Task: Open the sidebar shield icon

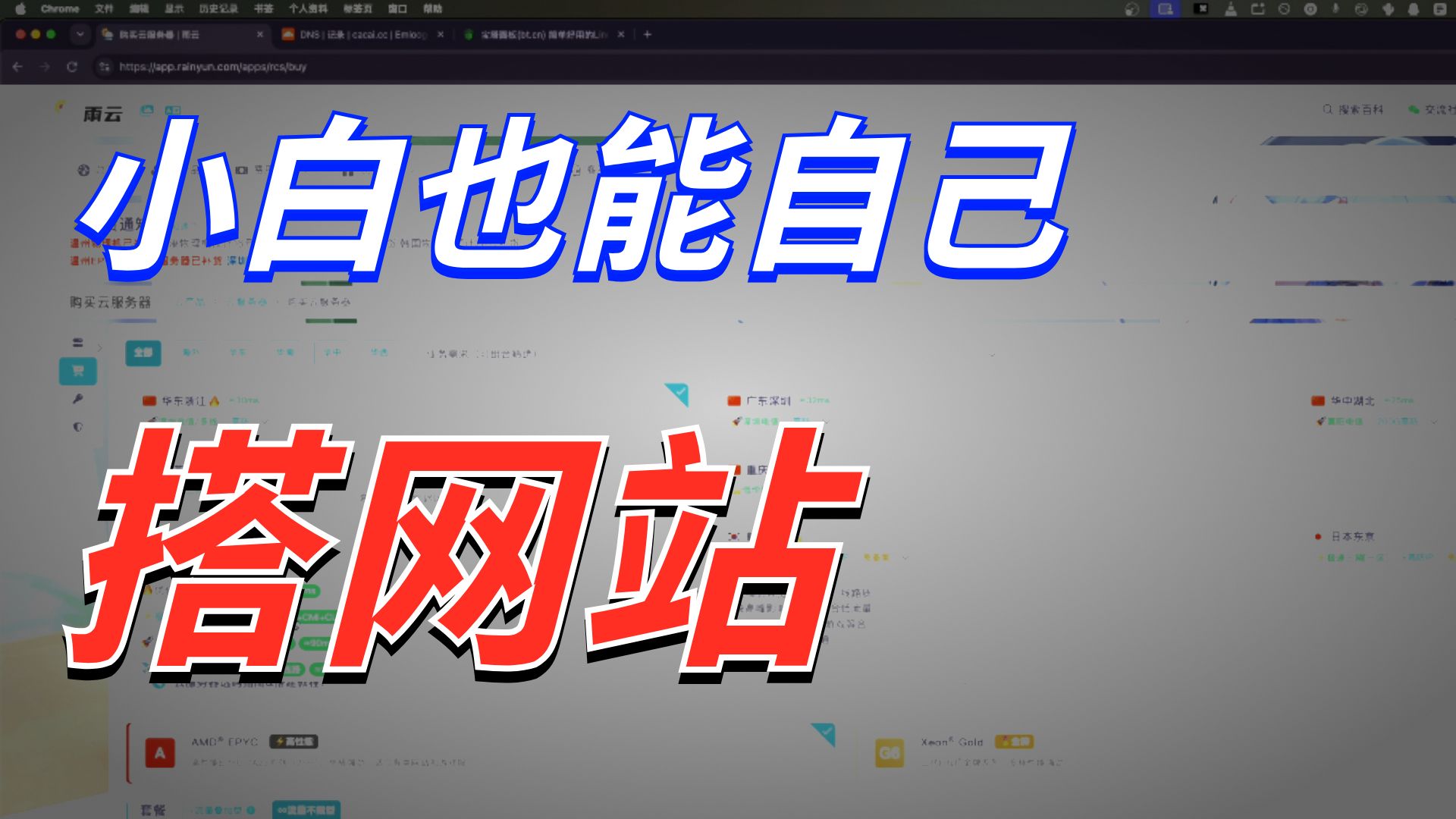Action: point(77,427)
